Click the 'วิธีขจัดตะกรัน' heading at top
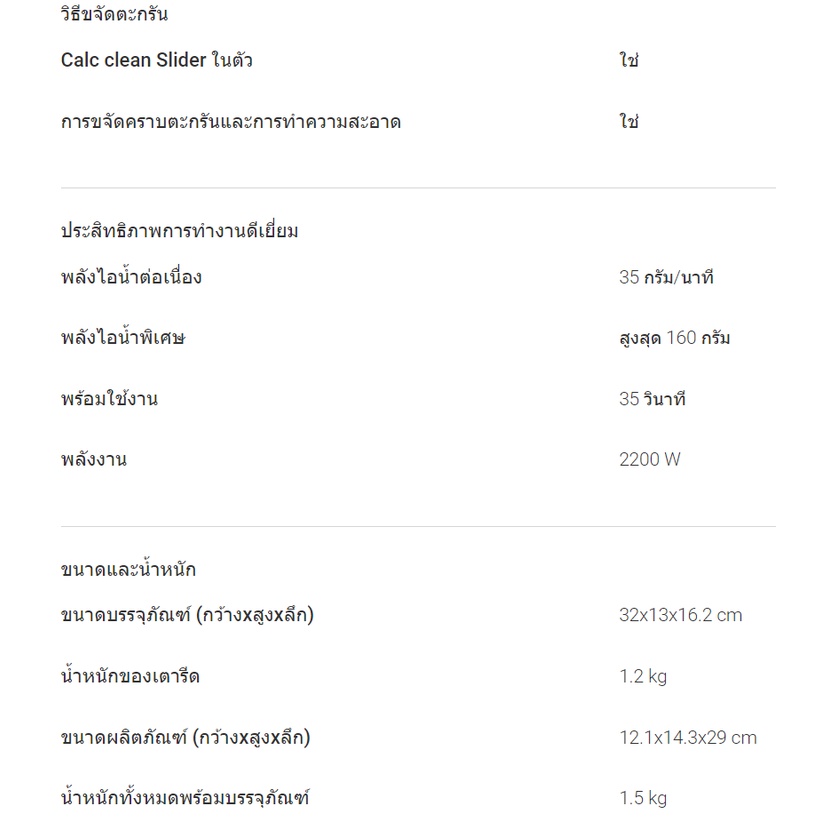This screenshot has width=822, height=822. [114, 14]
